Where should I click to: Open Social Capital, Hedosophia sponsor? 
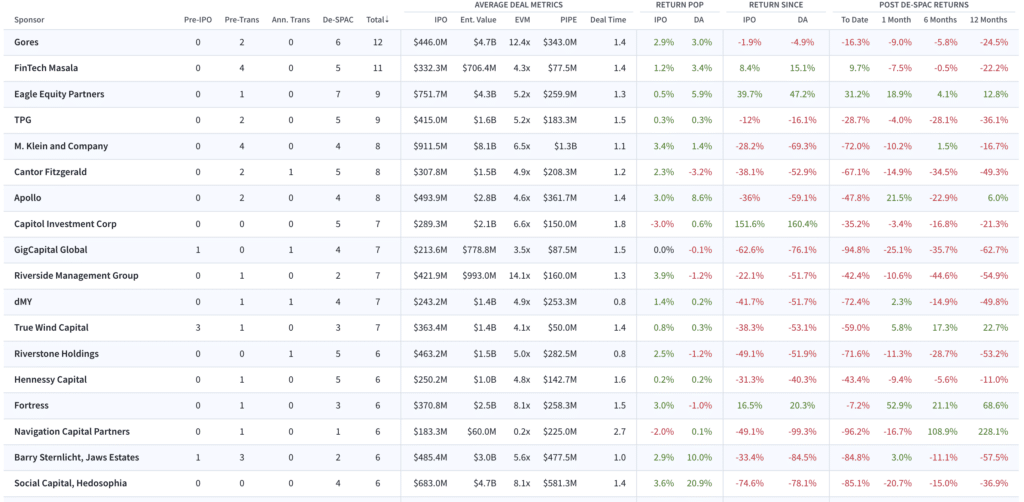(x=71, y=483)
